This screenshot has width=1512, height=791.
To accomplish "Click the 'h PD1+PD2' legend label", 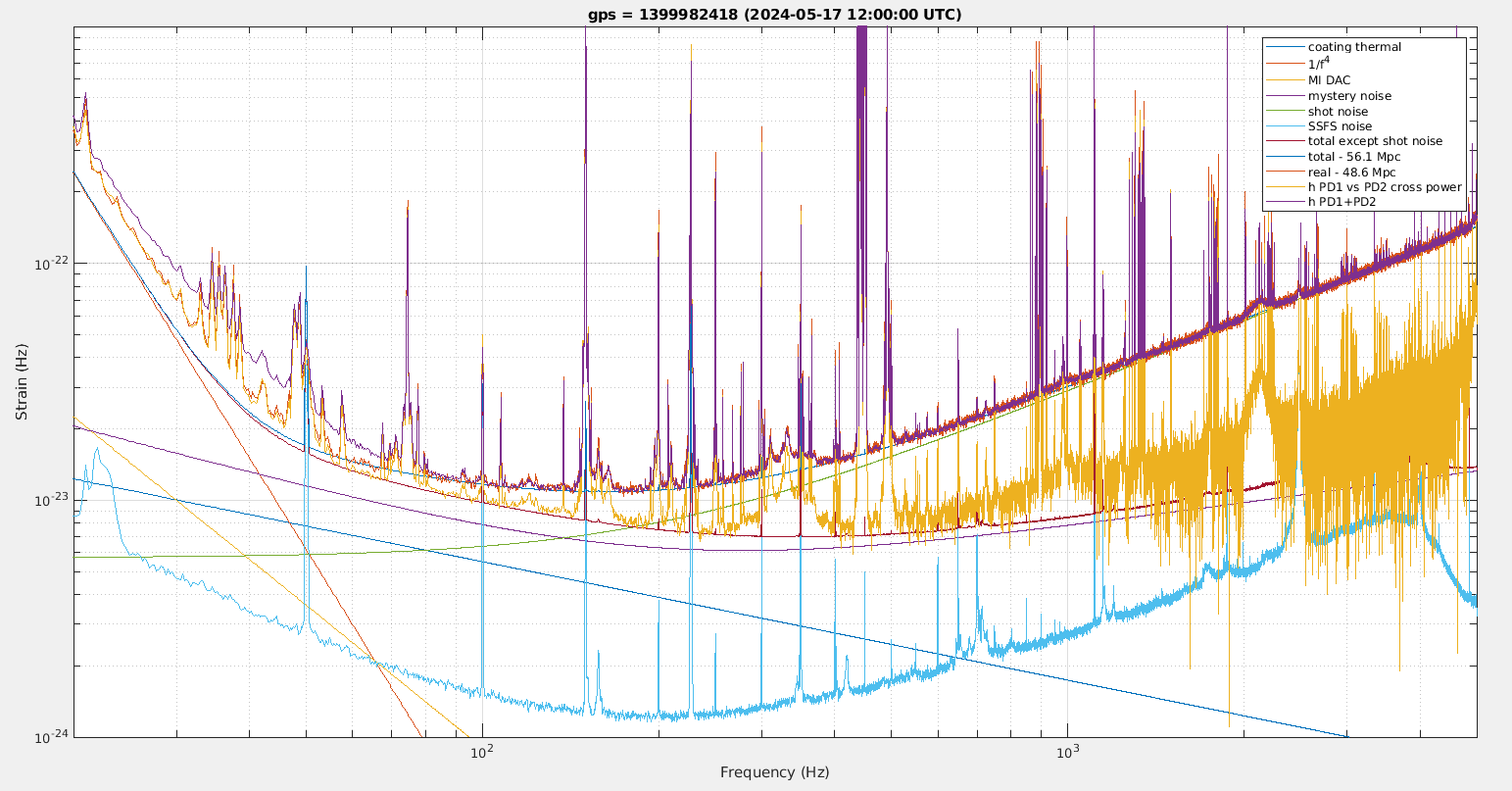I will click(1341, 202).
